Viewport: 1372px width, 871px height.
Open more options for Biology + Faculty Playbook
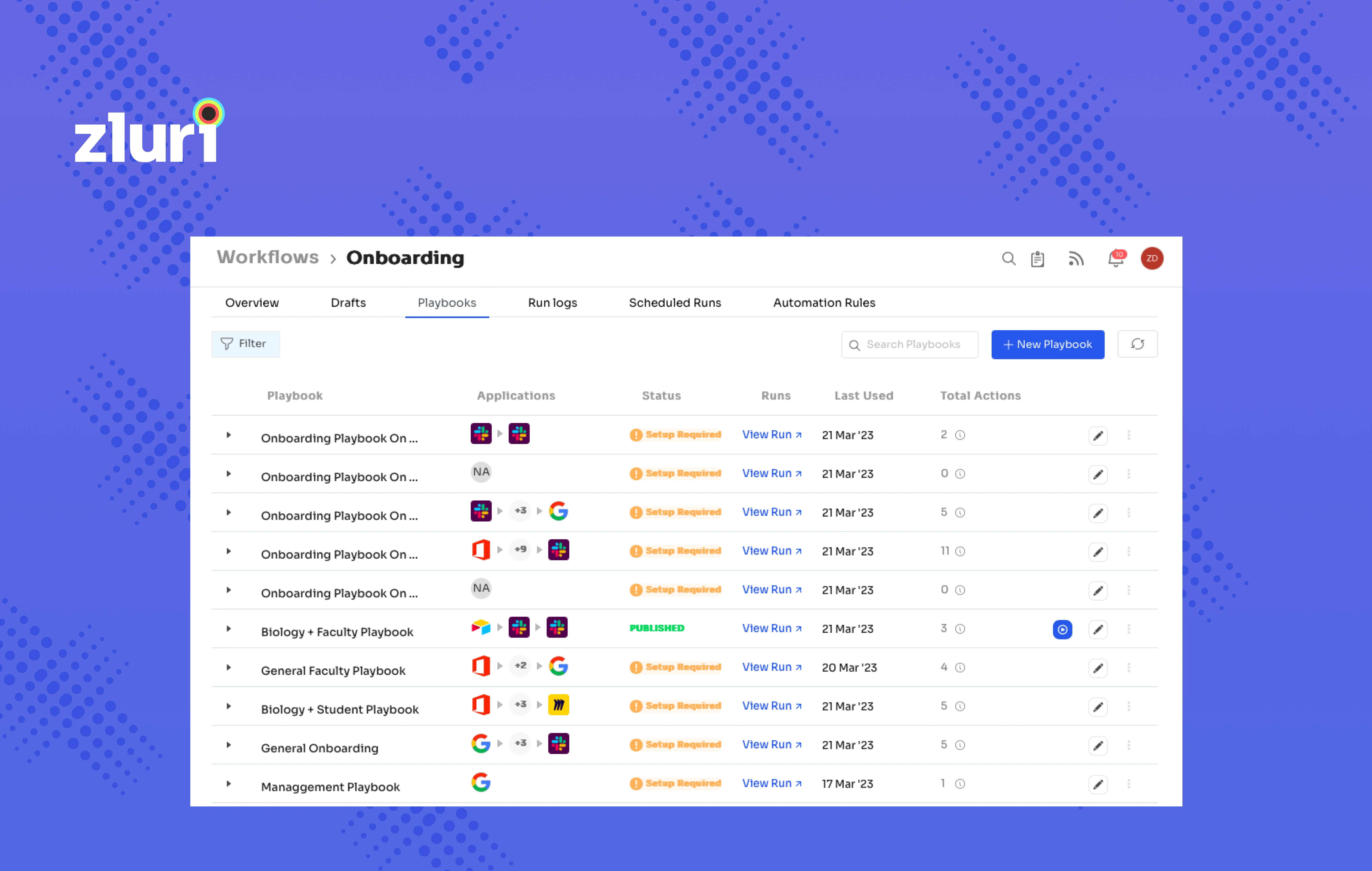[x=1129, y=629]
